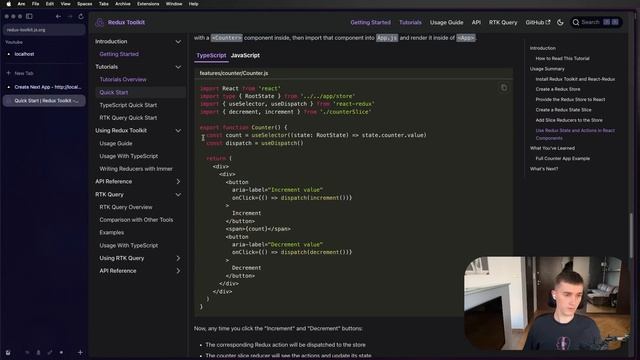Reload the page with the refresh icon
640x360 pixels.
[x=81, y=16]
